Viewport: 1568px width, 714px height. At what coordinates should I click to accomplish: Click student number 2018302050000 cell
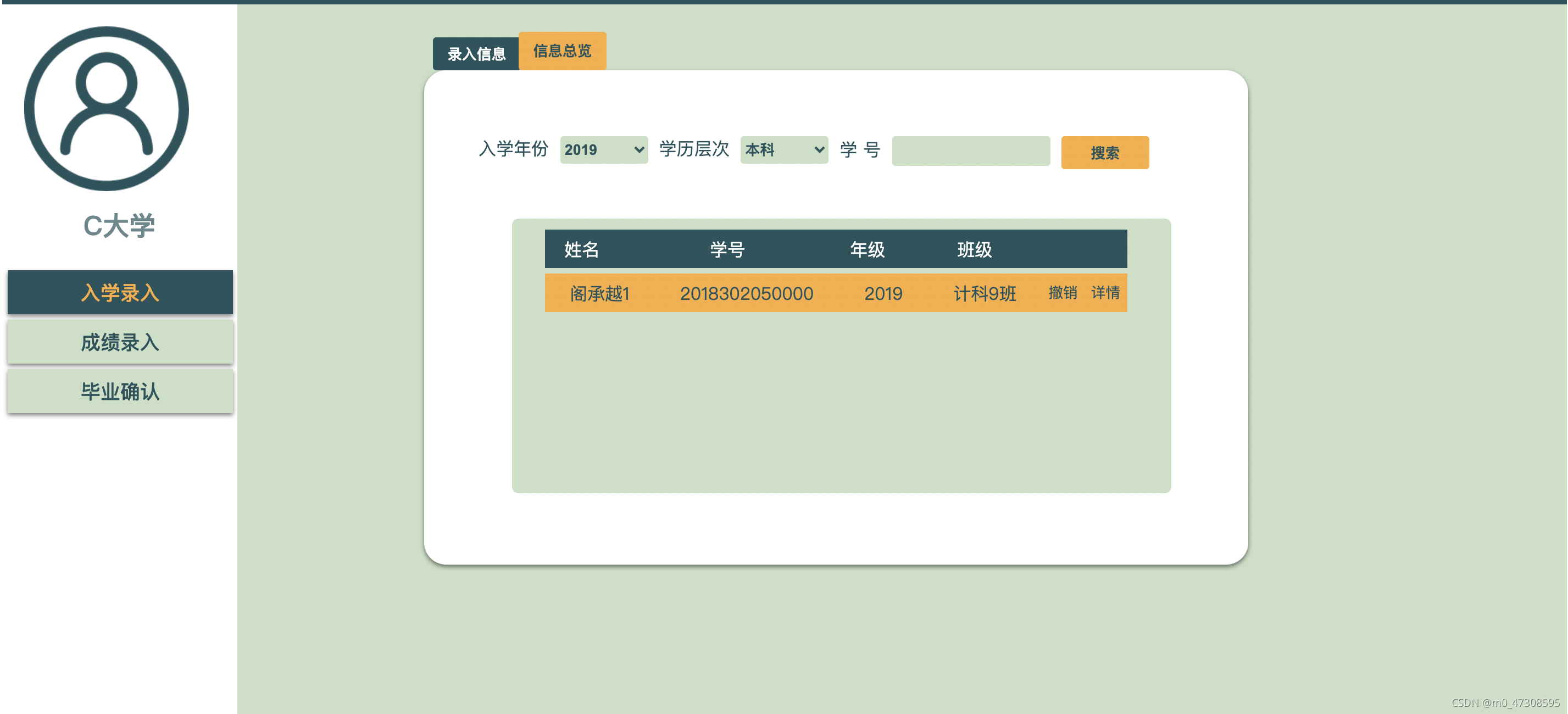pos(746,293)
